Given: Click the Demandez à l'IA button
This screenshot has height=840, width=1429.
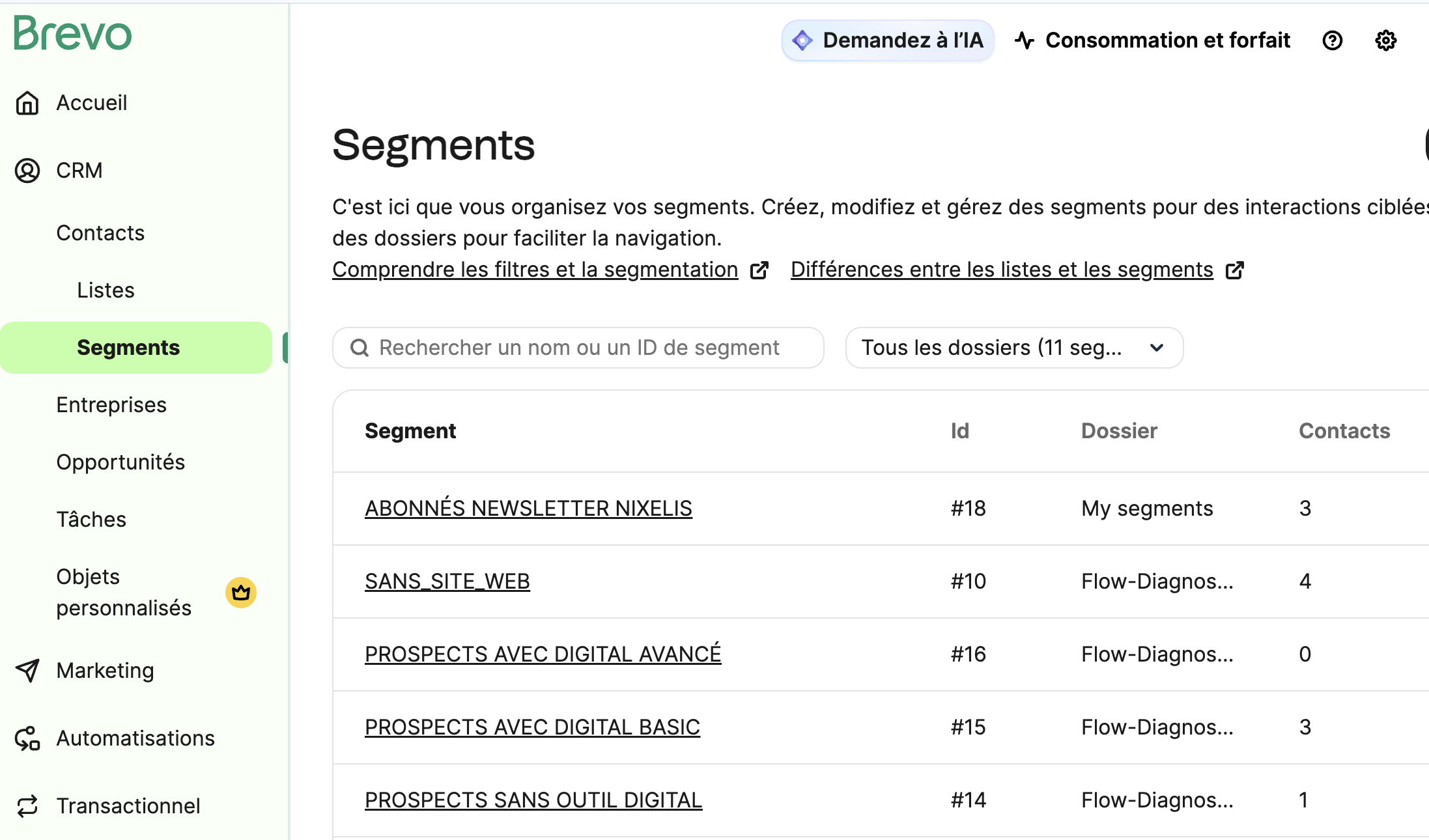Looking at the screenshot, I should (x=888, y=40).
